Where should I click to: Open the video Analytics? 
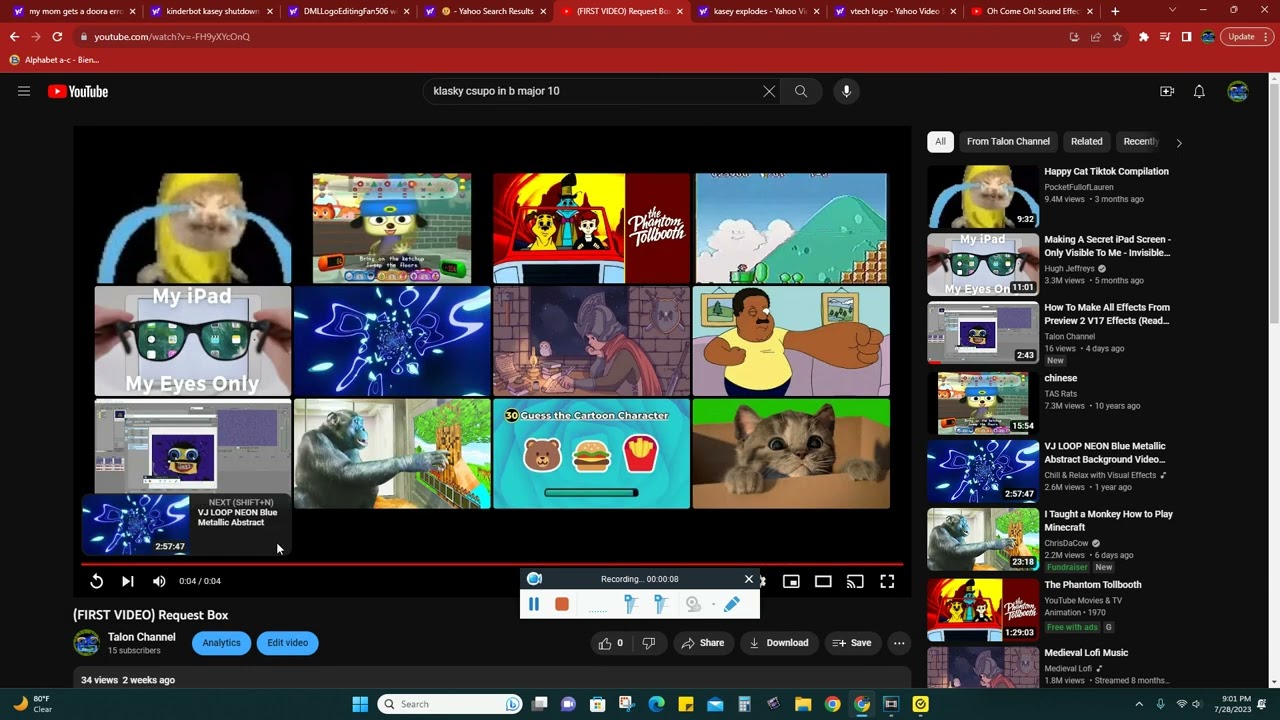[222, 643]
